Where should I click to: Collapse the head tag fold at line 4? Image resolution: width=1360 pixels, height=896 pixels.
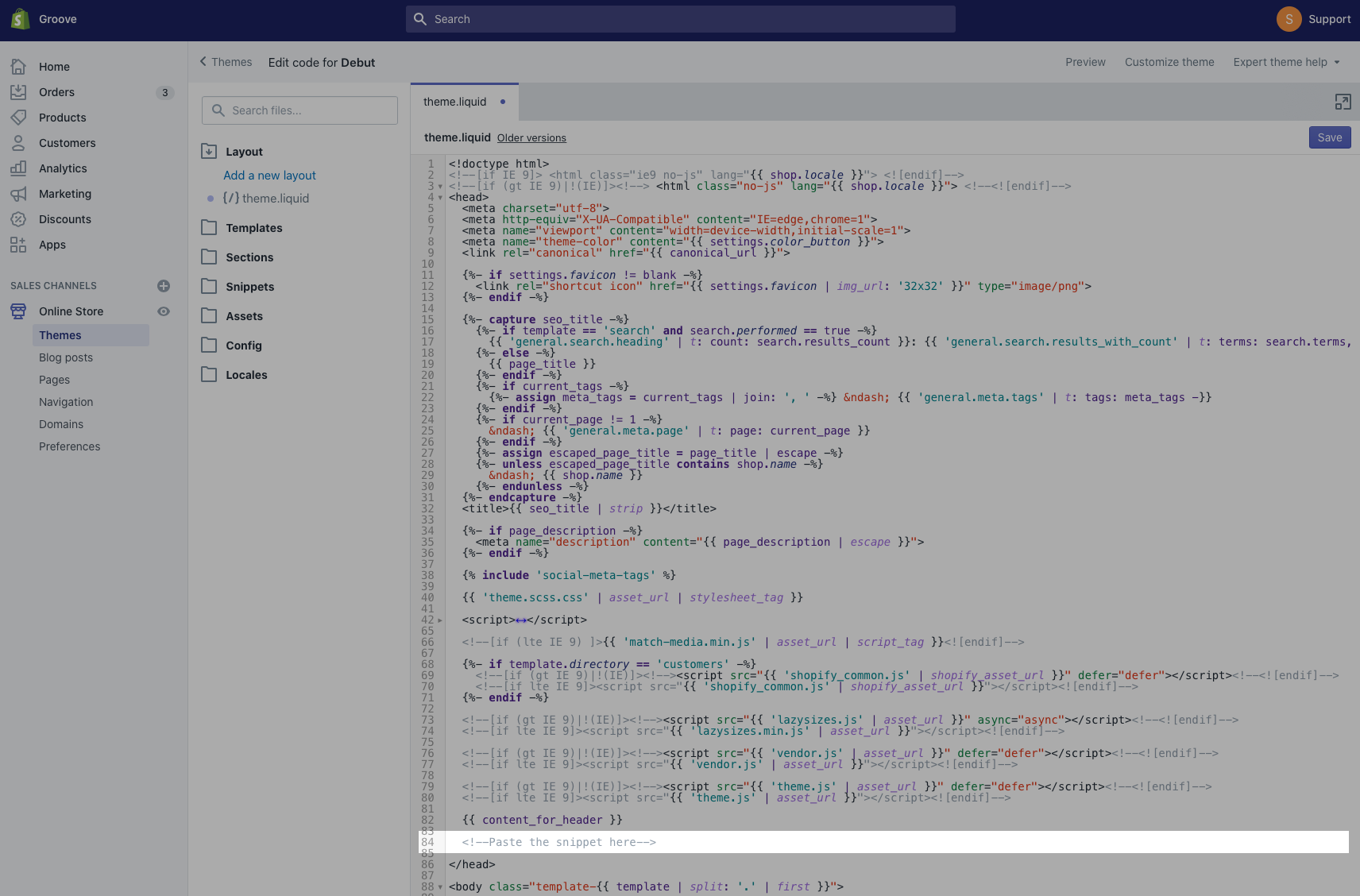[440, 198]
